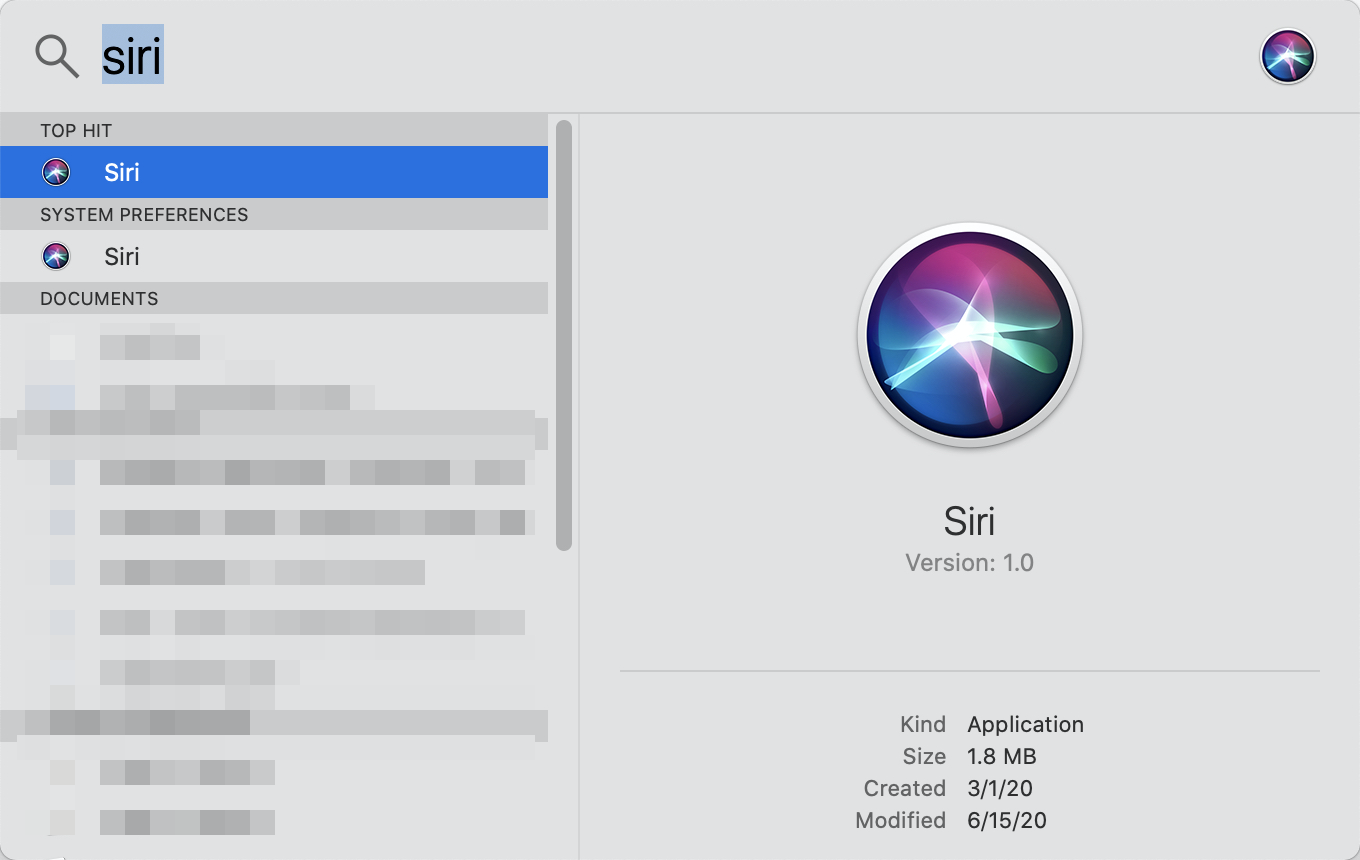Select the Siri result under Top Hit
This screenshot has height=860, width=1360.
(x=274, y=172)
